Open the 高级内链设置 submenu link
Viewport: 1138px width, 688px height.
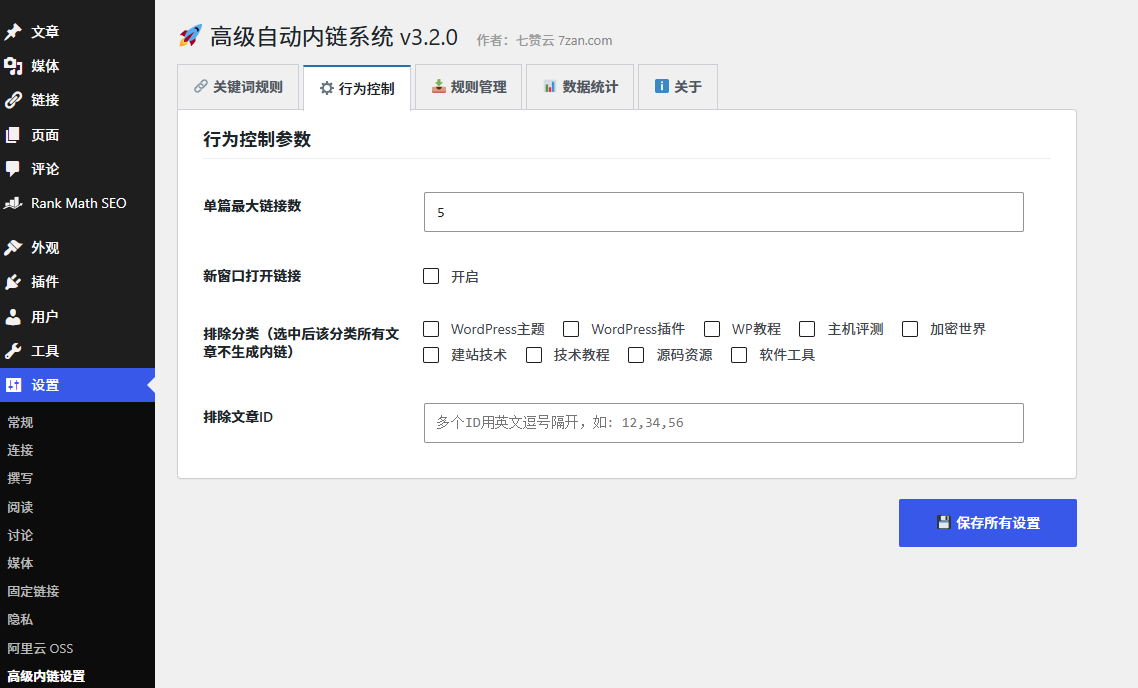pos(46,676)
